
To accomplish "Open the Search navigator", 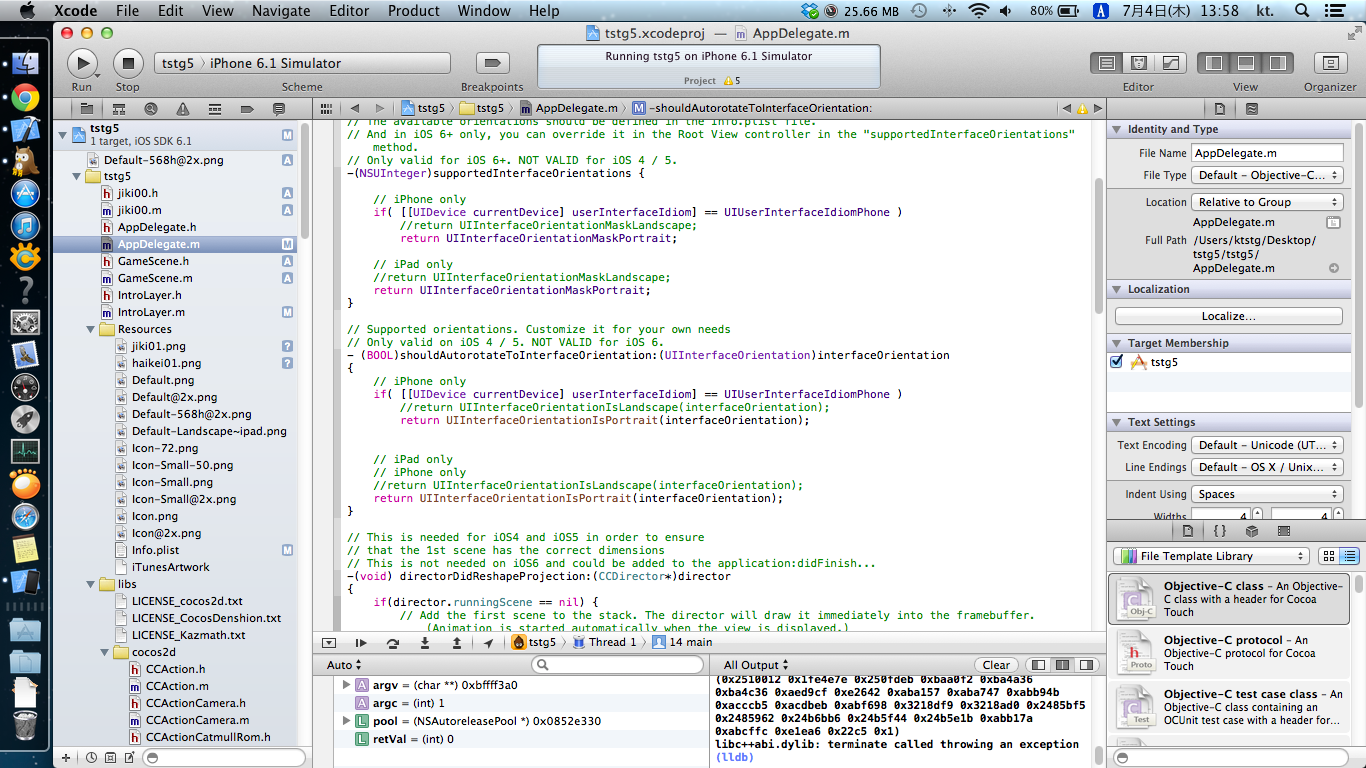I will tap(150, 108).
